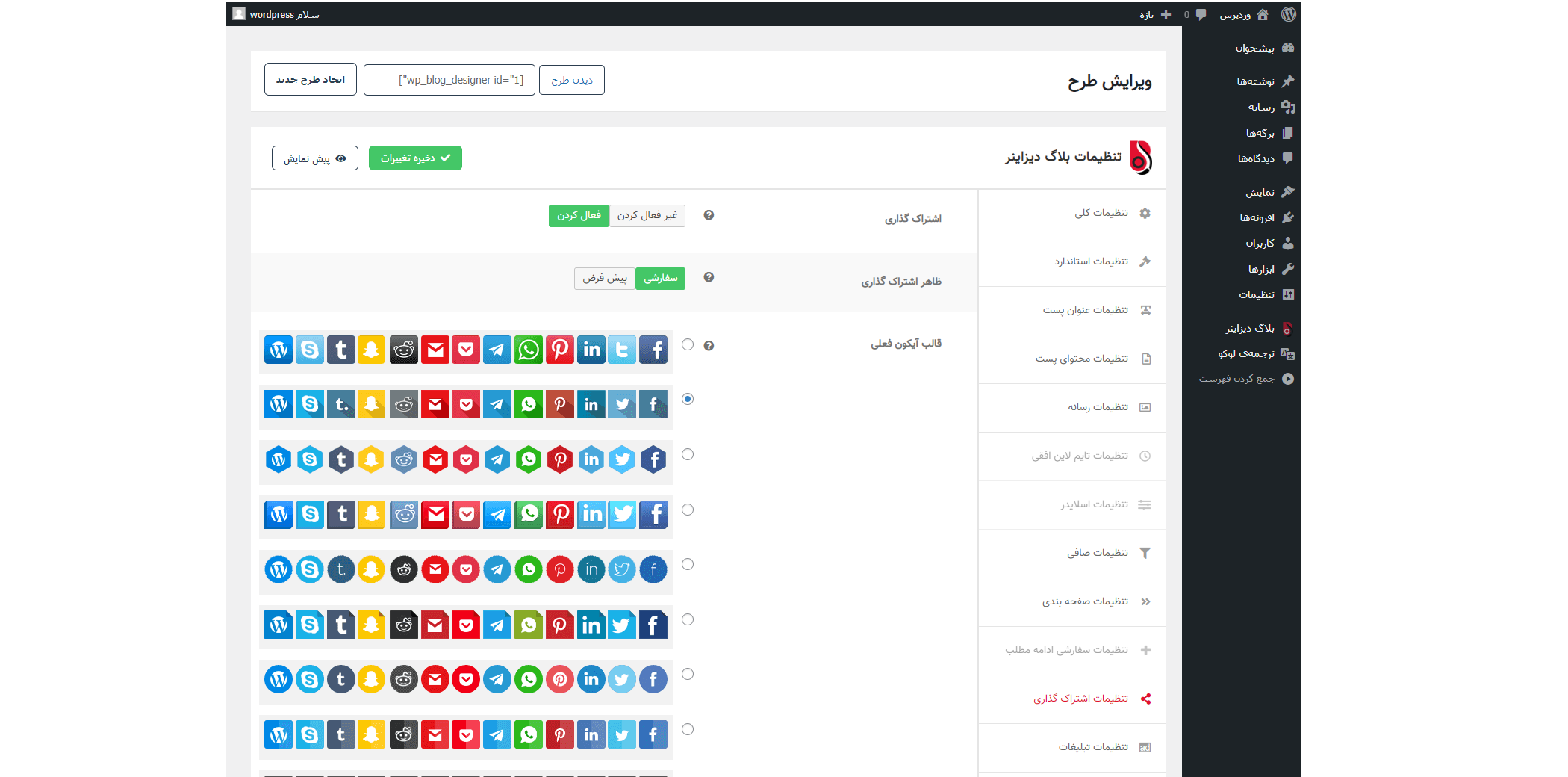Screen dimensions: 1568x777
Task: Click Facebook icon in first icon theme row
Action: pyautogui.click(x=653, y=350)
